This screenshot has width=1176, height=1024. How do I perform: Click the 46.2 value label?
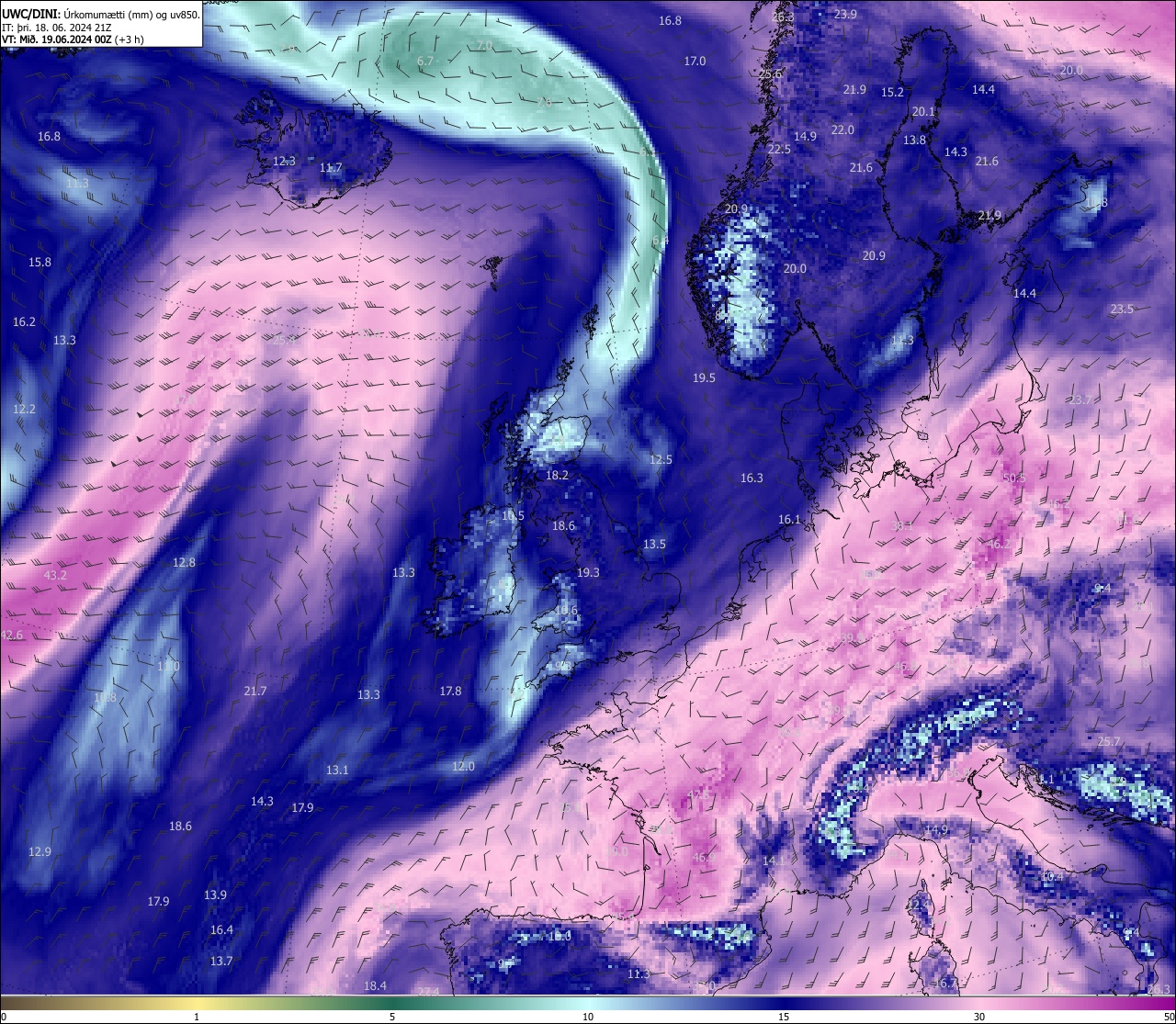(999, 544)
